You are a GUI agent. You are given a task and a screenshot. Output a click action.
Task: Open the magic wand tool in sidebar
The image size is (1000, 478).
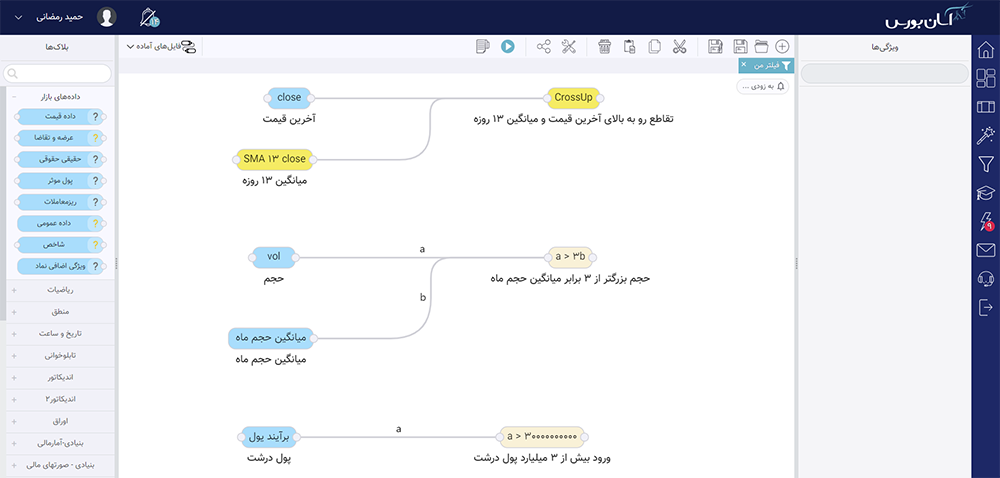985,135
